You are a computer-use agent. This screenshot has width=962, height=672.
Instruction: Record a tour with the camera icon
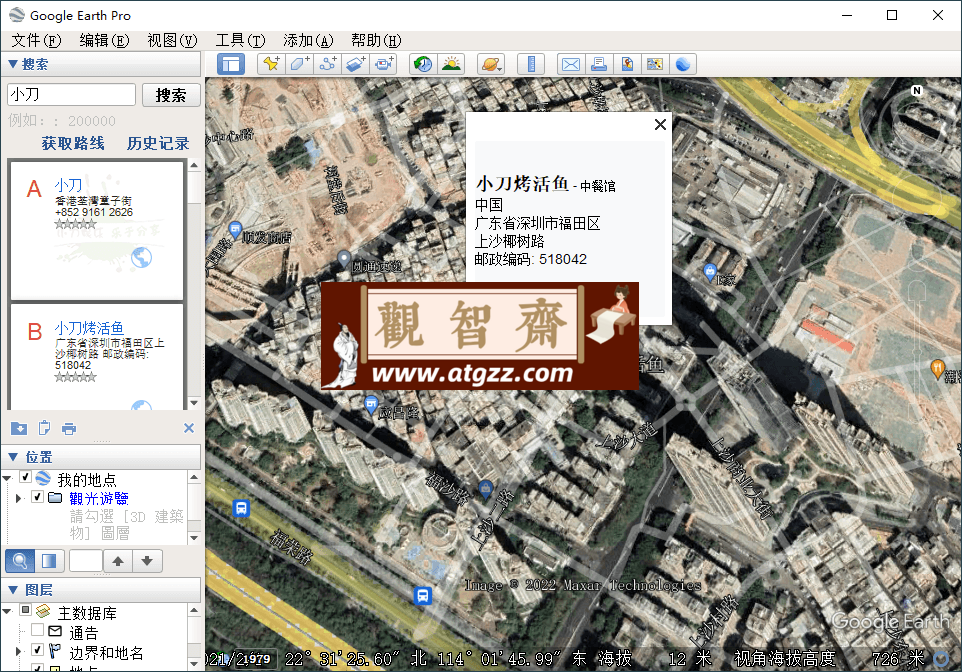384,64
